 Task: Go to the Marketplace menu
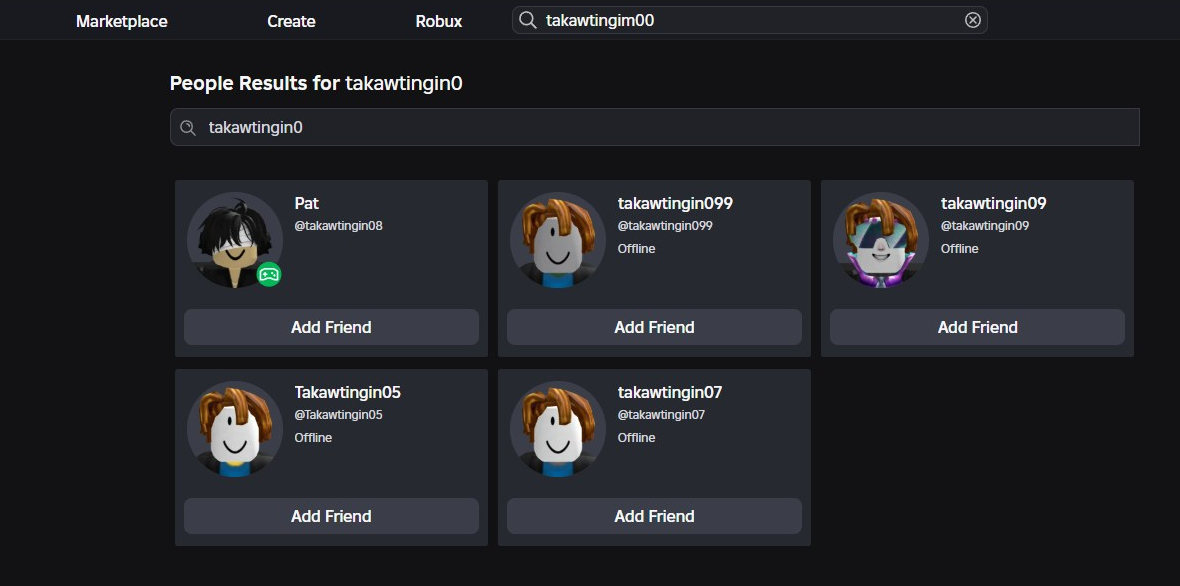pos(122,21)
